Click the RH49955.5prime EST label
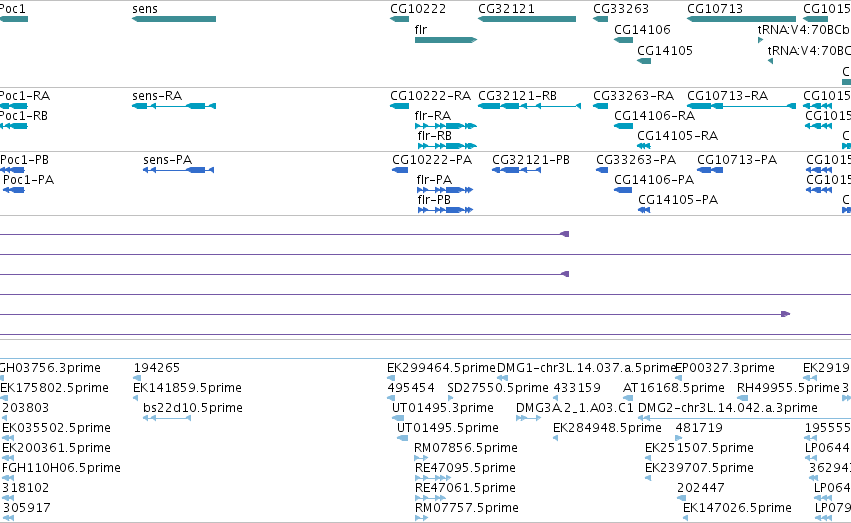 (x=788, y=388)
